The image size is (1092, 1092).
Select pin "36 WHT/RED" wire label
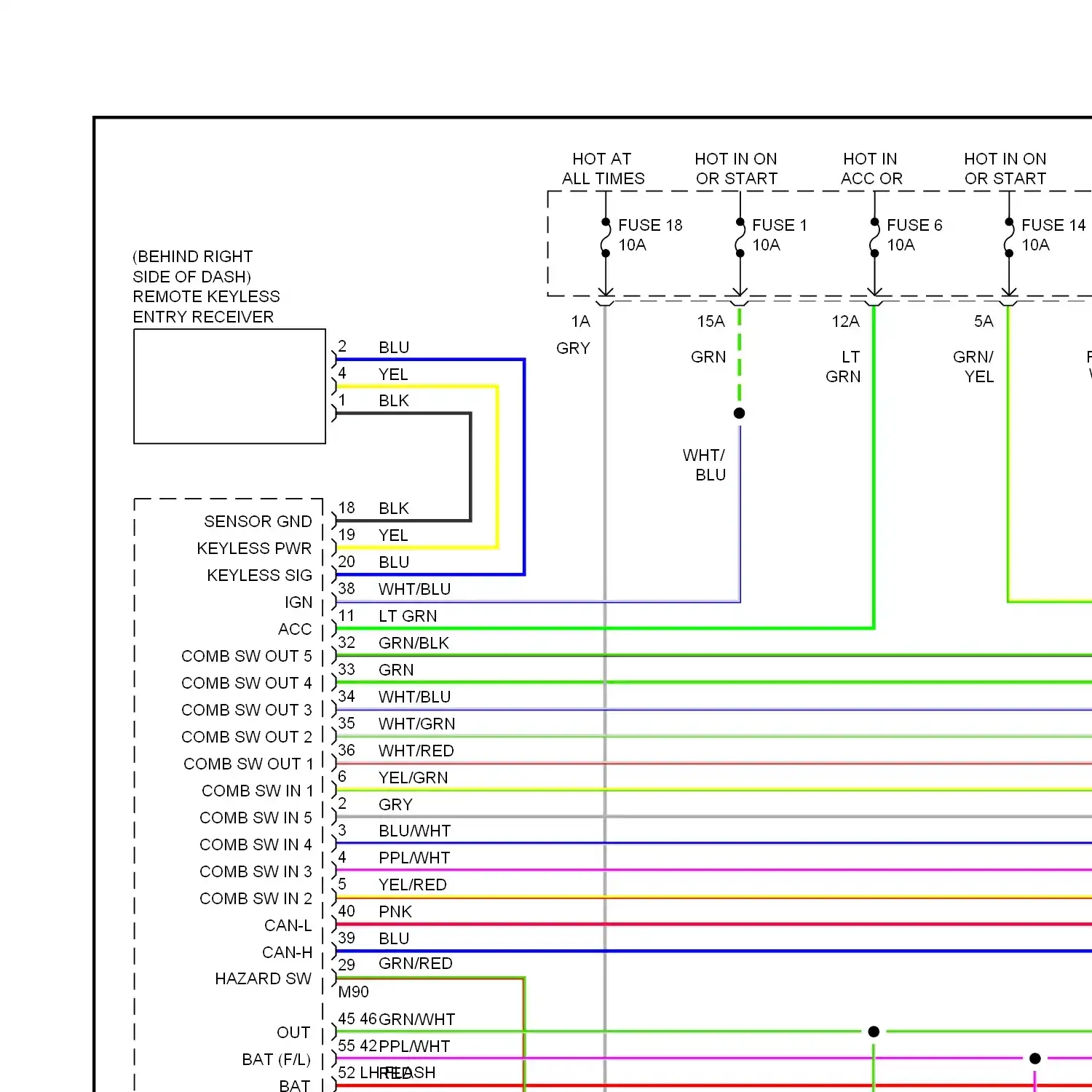point(396,751)
